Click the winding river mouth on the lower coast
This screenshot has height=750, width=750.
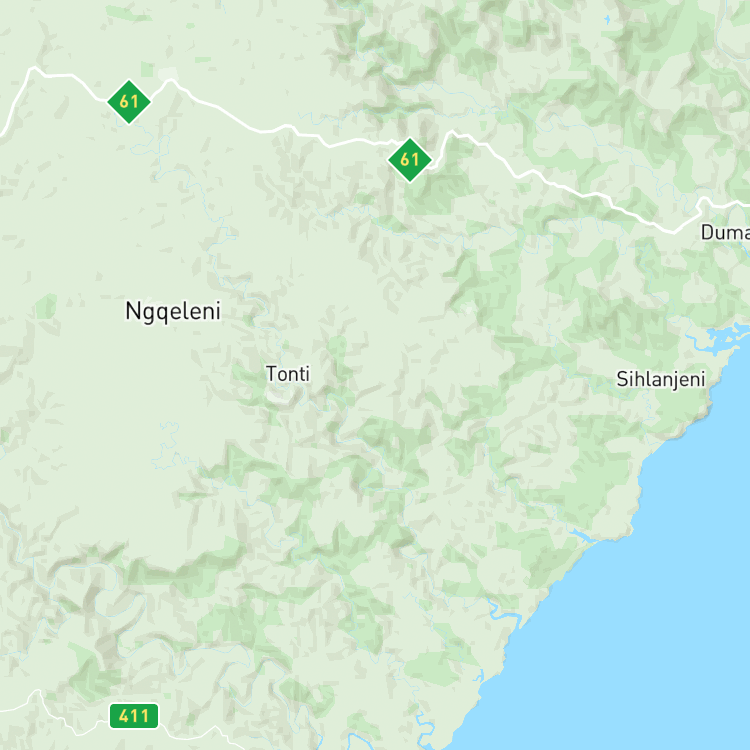[x=502, y=611]
